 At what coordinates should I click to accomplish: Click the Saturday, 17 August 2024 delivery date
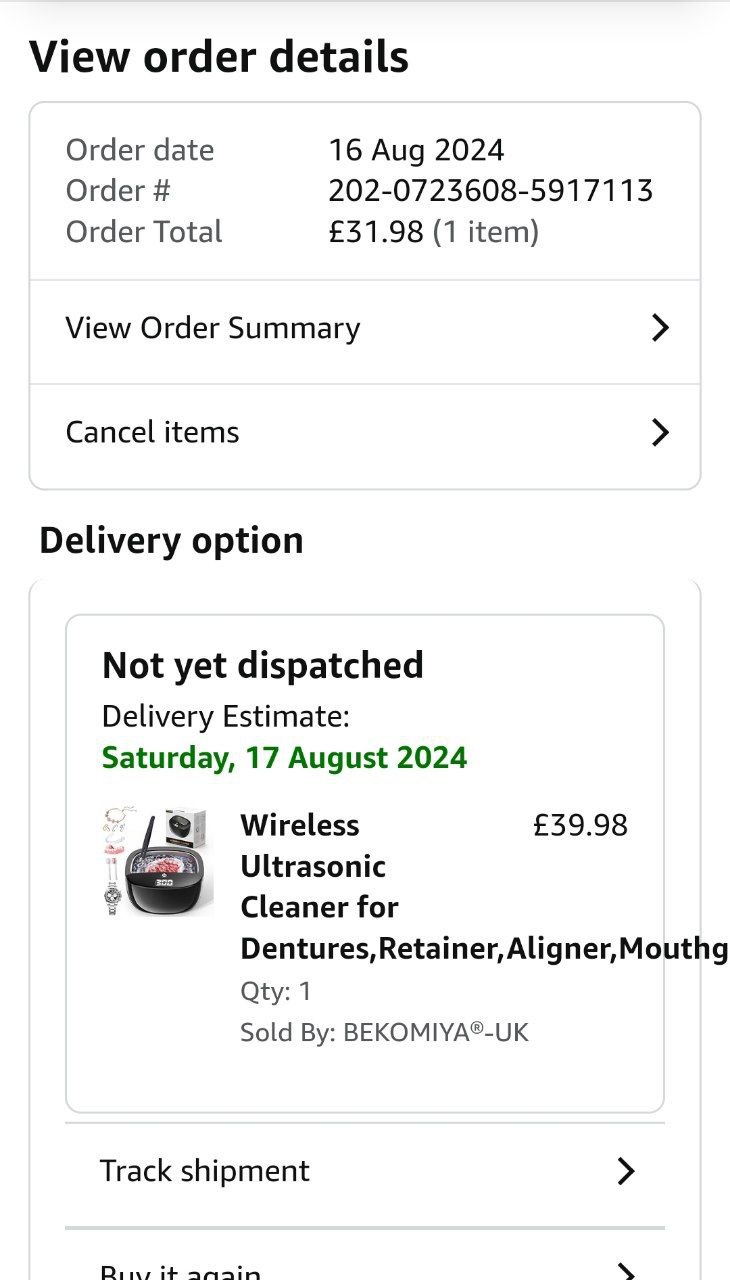[x=284, y=757]
